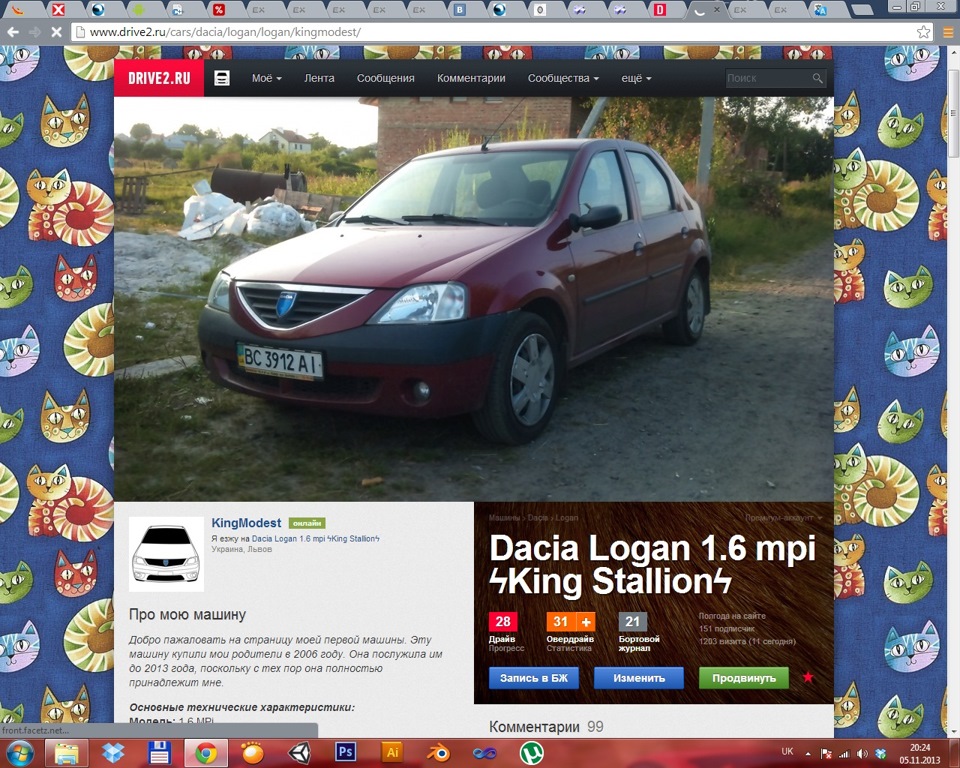Image resolution: width=960 pixels, height=768 pixels.
Task: Open the orange ball app in taskbar
Action: pos(252,753)
